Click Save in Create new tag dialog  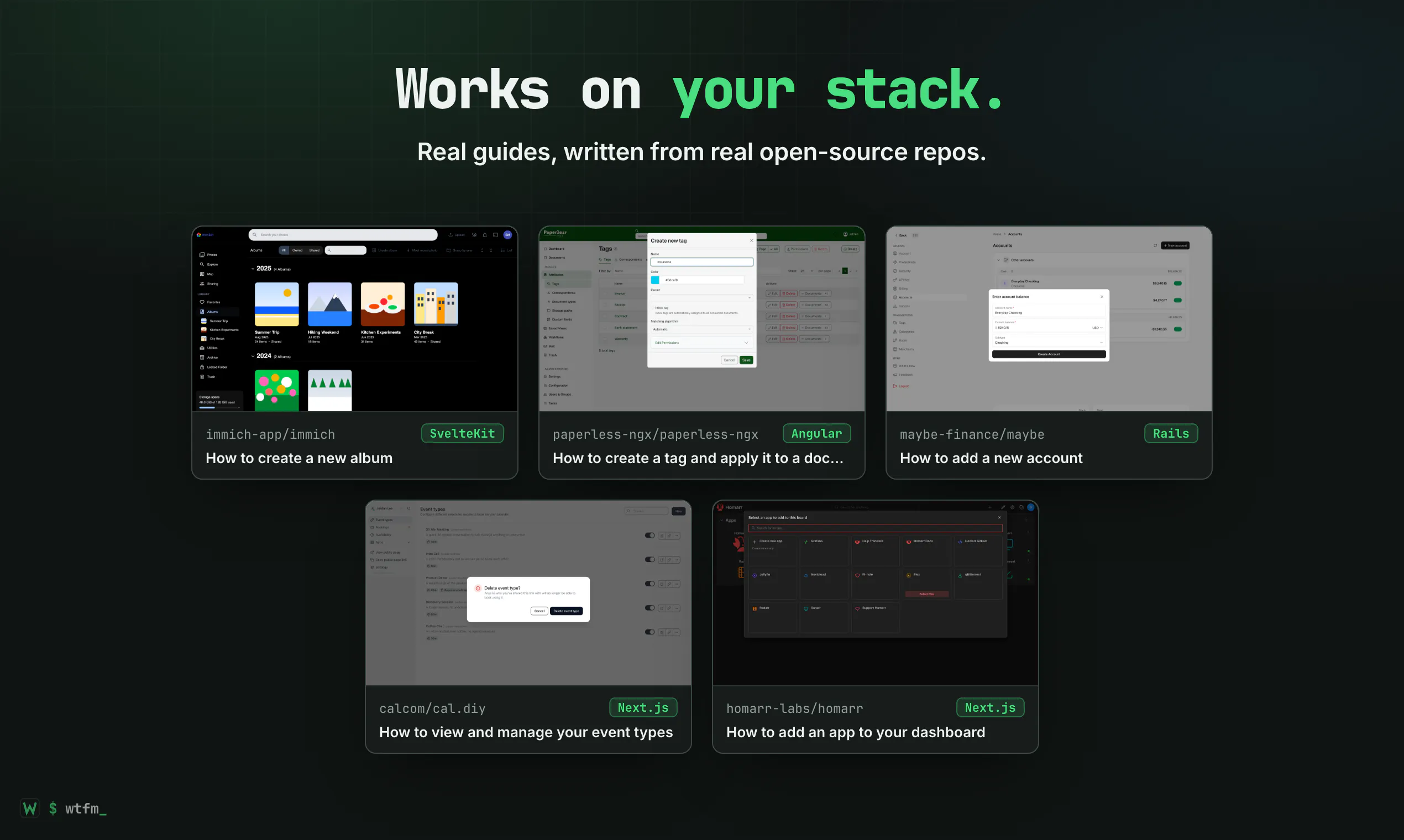(746, 360)
